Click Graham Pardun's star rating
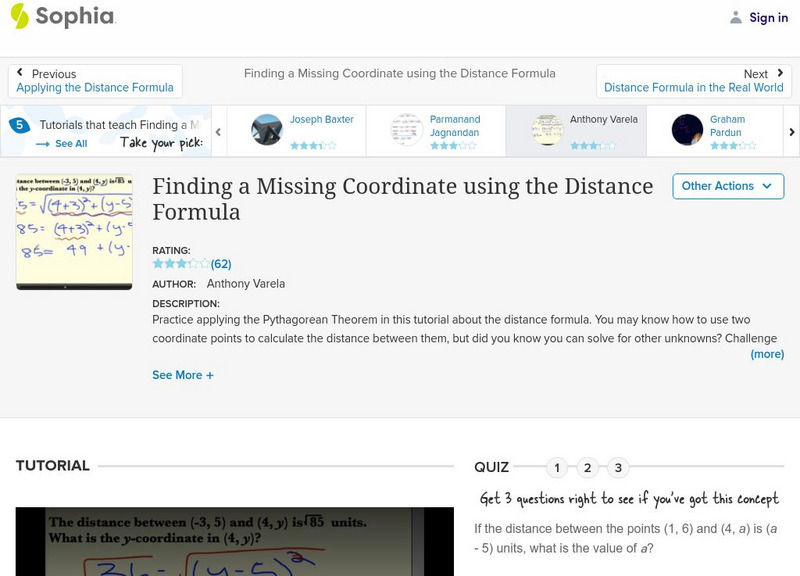This screenshot has width=800, height=576. (733, 145)
